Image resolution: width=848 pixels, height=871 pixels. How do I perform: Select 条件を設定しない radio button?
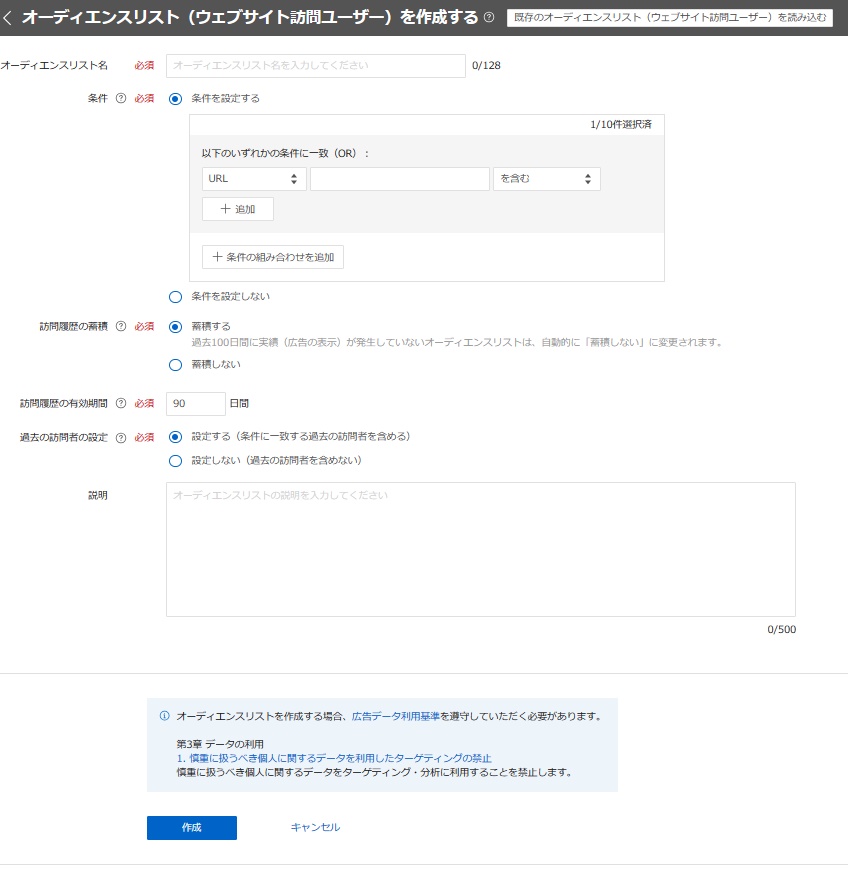coord(176,297)
